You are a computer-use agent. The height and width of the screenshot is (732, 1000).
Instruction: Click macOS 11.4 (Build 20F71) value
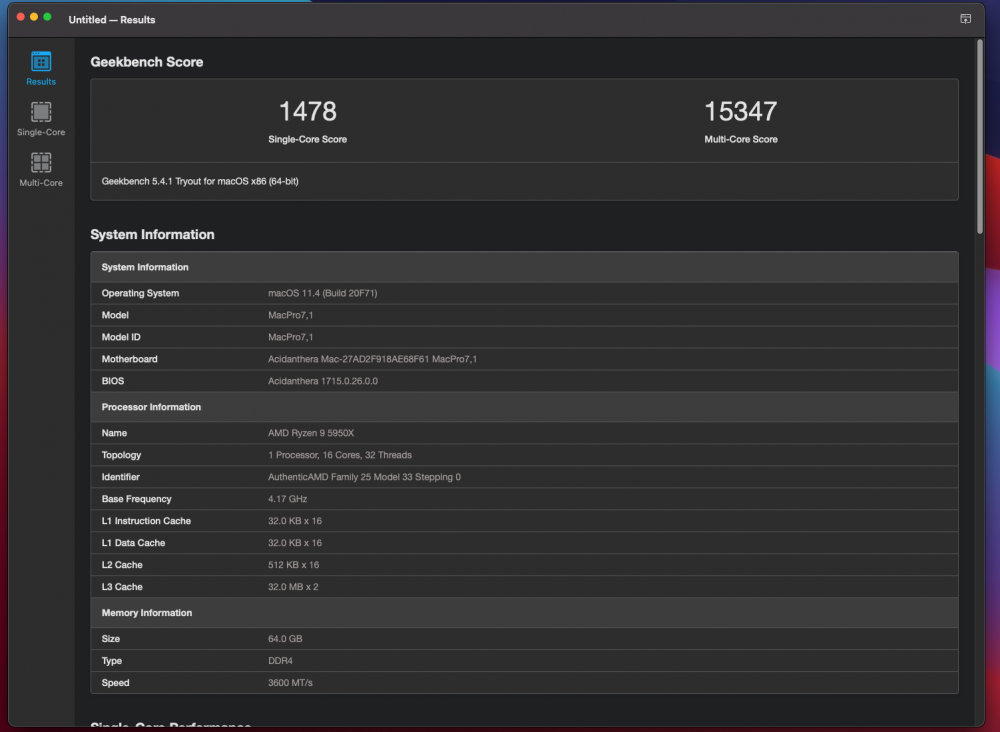[323, 293]
